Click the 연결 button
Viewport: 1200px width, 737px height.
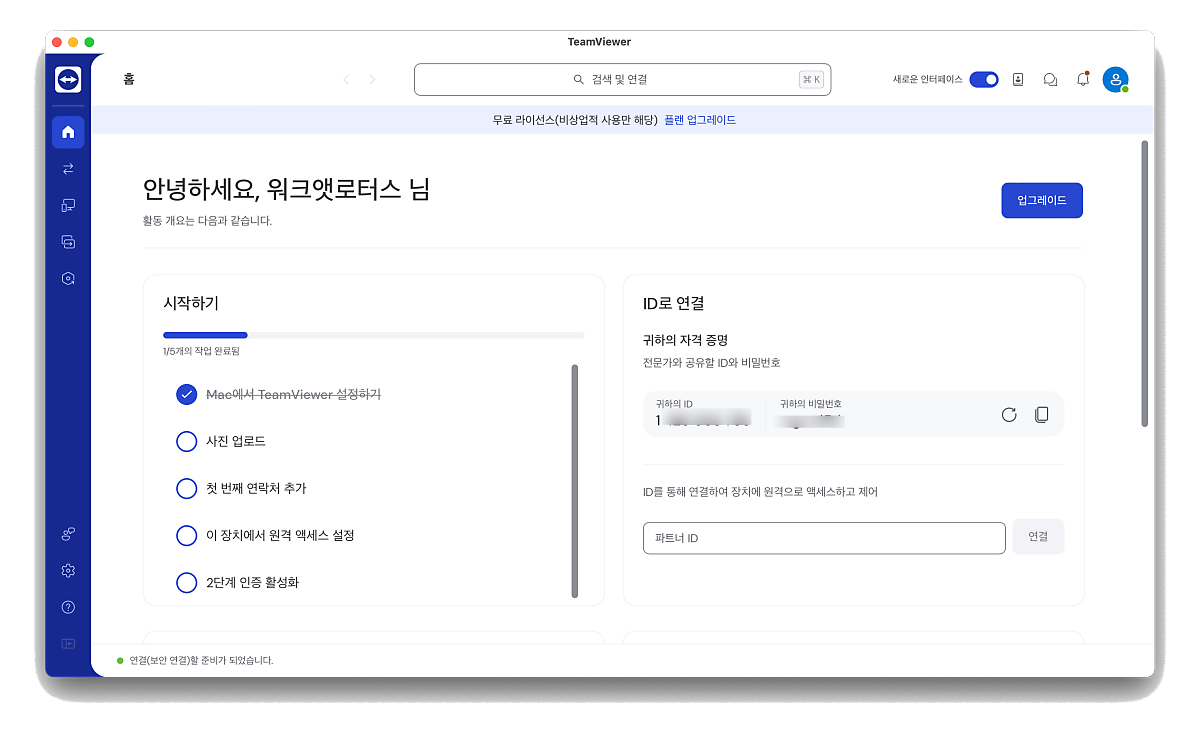[x=1038, y=537]
